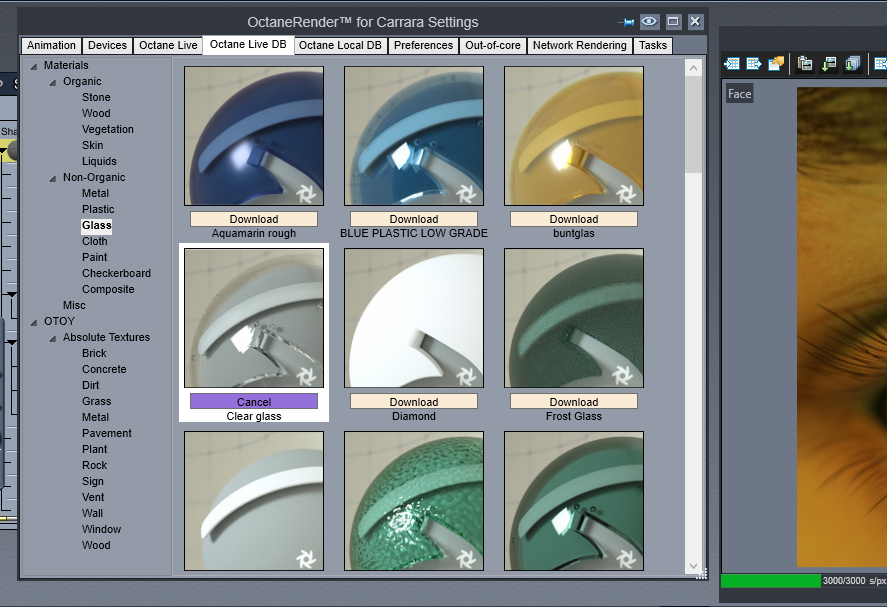Open the Preferences tab
The image size is (887, 607).
coord(423,45)
